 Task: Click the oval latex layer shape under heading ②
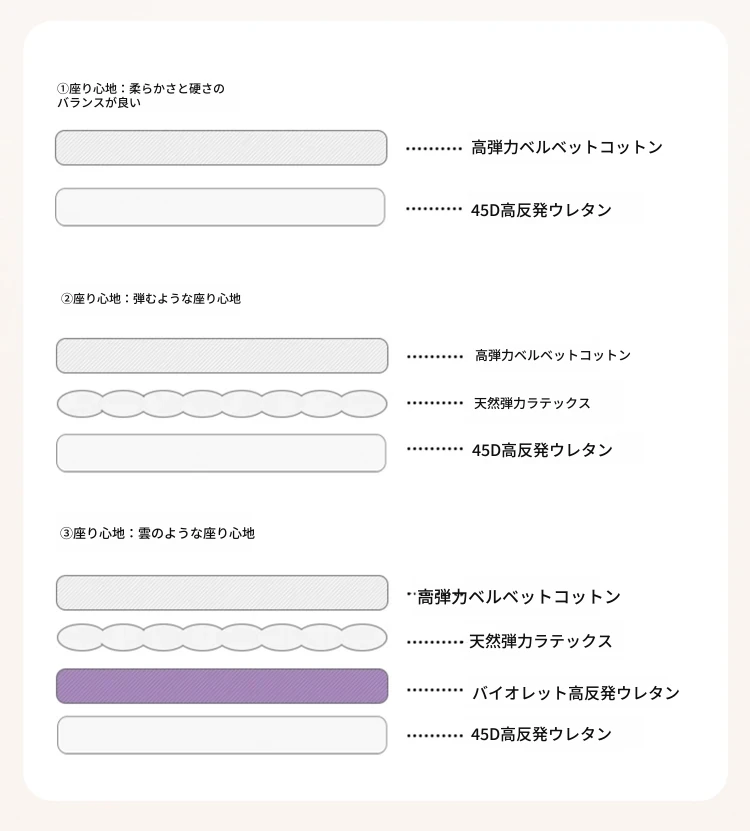tap(222, 404)
